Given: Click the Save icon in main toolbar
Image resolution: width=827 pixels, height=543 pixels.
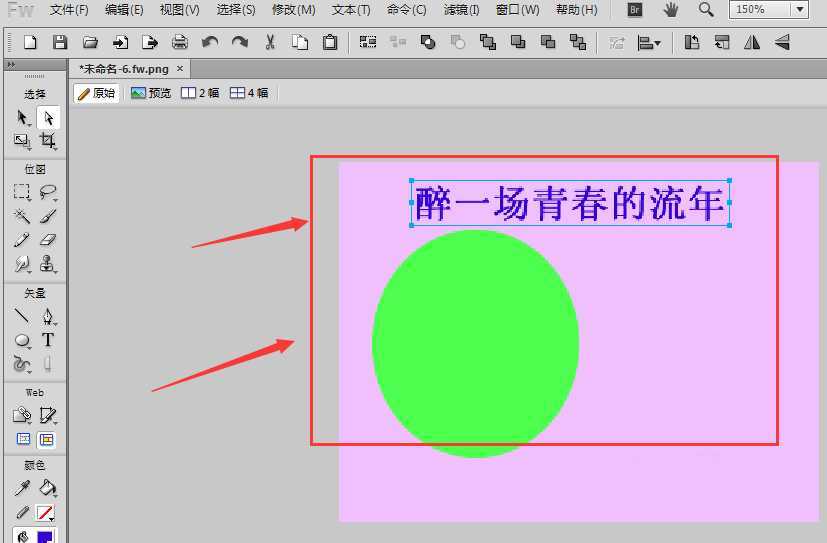Looking at the screenshot, I should 60,42.
